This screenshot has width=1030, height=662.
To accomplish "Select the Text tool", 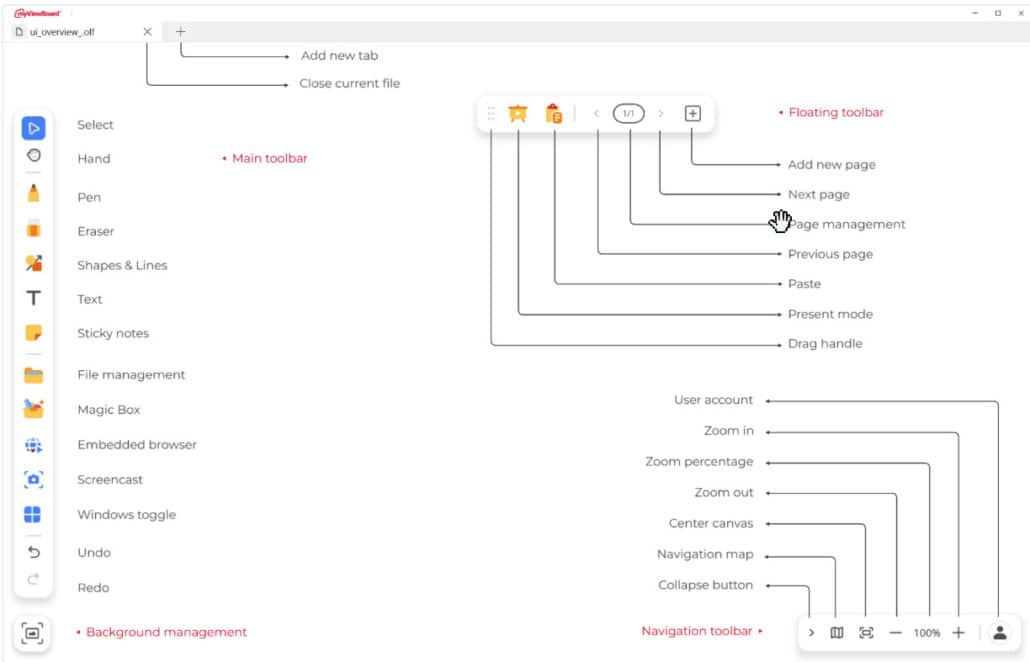I will pos(33,298).
